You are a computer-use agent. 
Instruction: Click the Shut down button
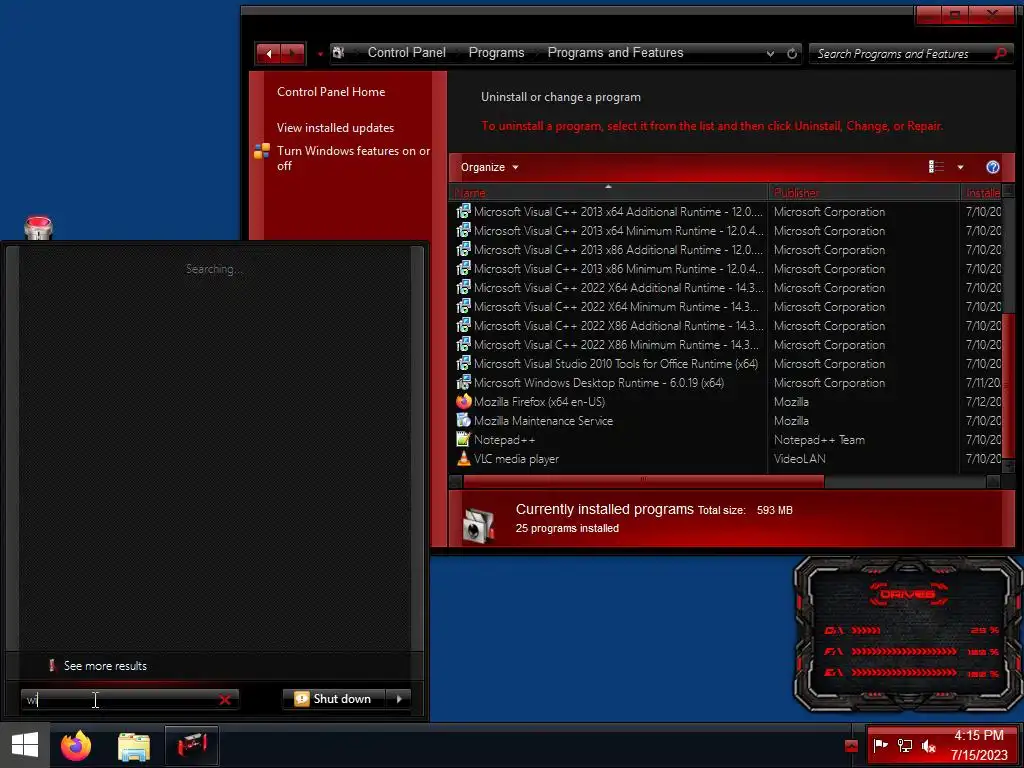pos(334,699)
